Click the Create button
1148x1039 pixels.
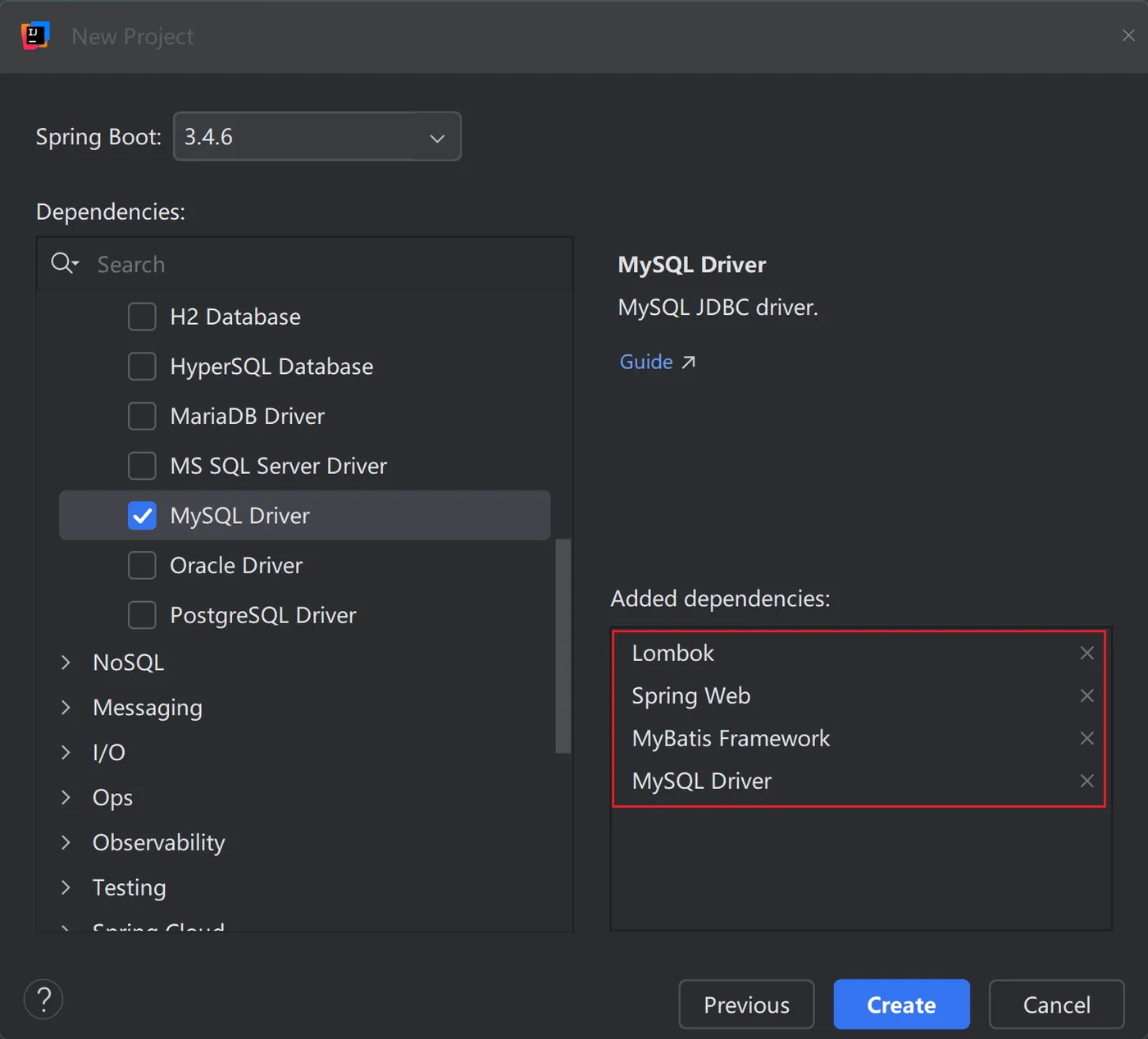pyautogui.click(x=901, y=1005)
